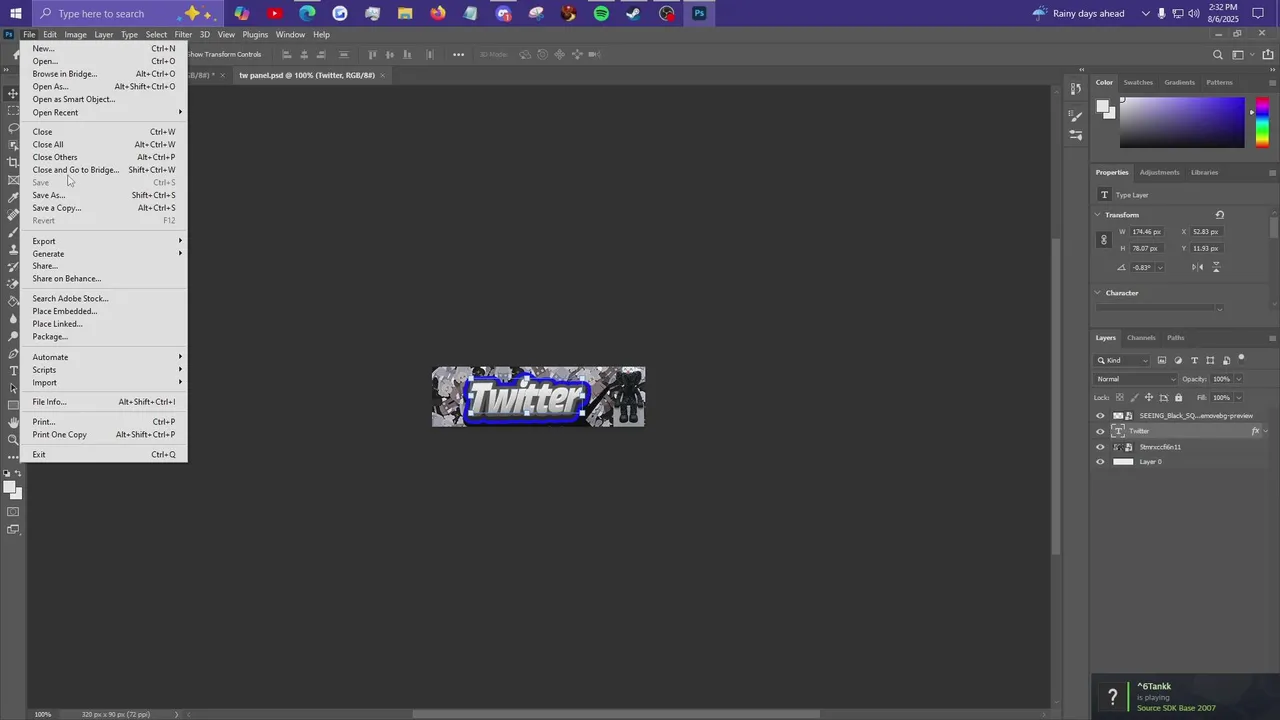
Task: Open the fx effects on Twitter layer
Action: [x=1255, y=431]
